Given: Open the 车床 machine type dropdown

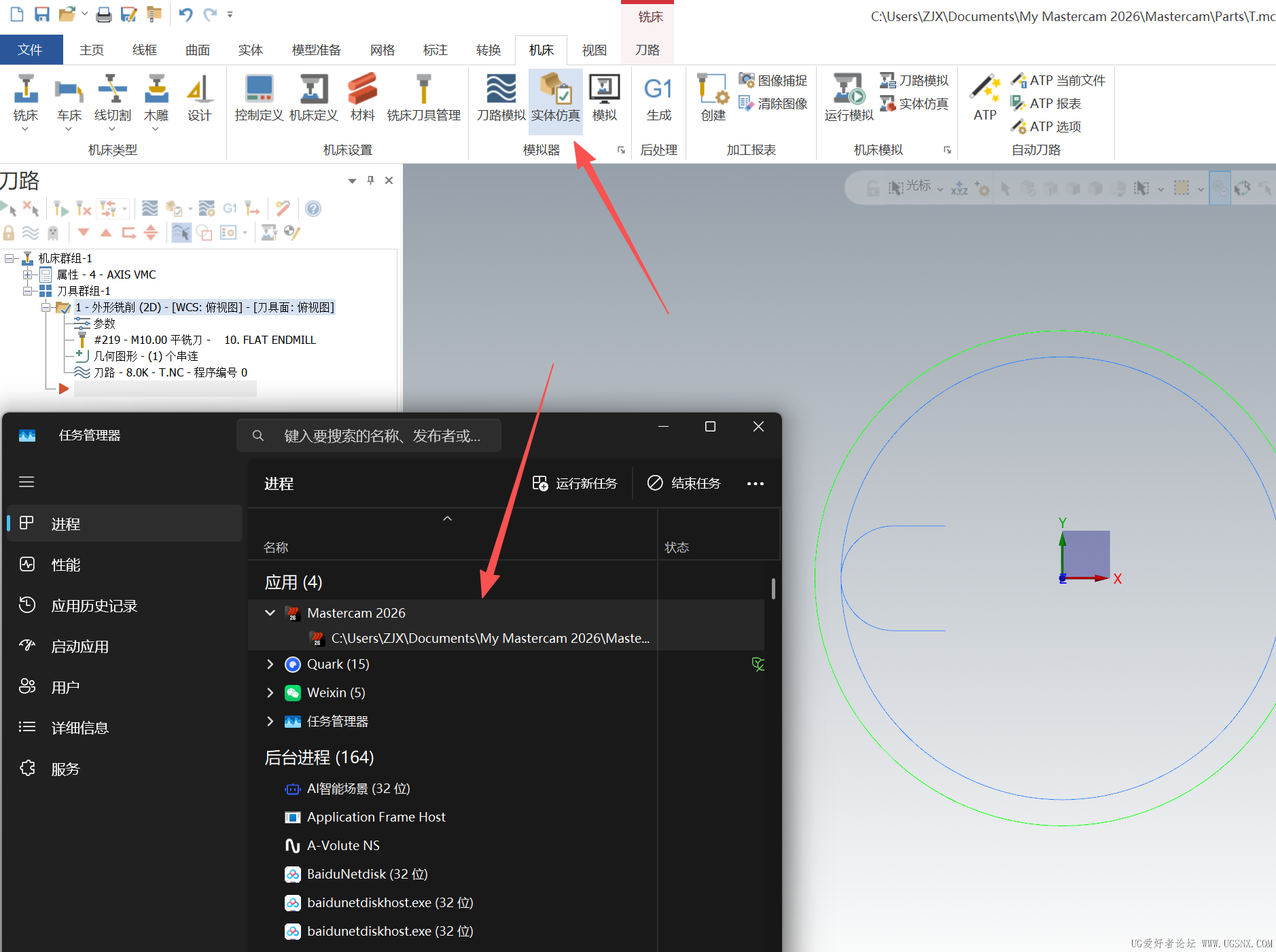Looking at the screenshot, I should pyautogui.click(x=69, y=128).
